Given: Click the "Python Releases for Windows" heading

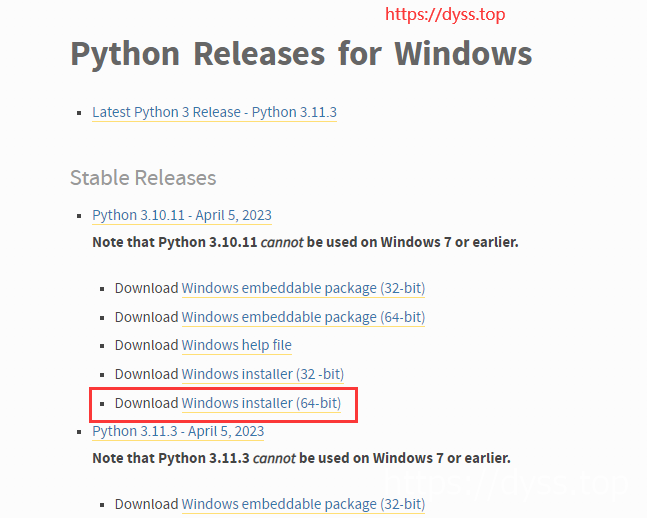Looking at the screenshot, I should [x=301, y=53].
